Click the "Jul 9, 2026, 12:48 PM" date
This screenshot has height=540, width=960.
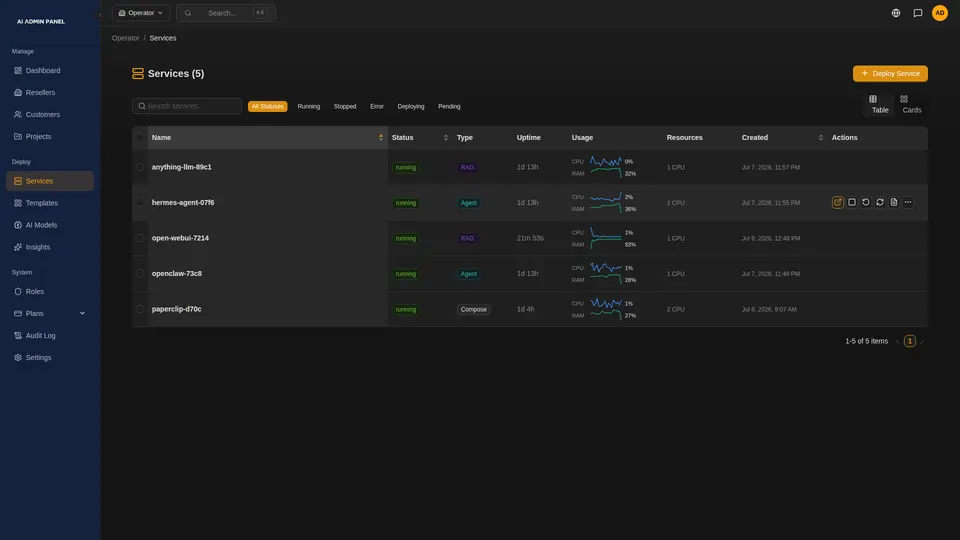coord(771,238)
